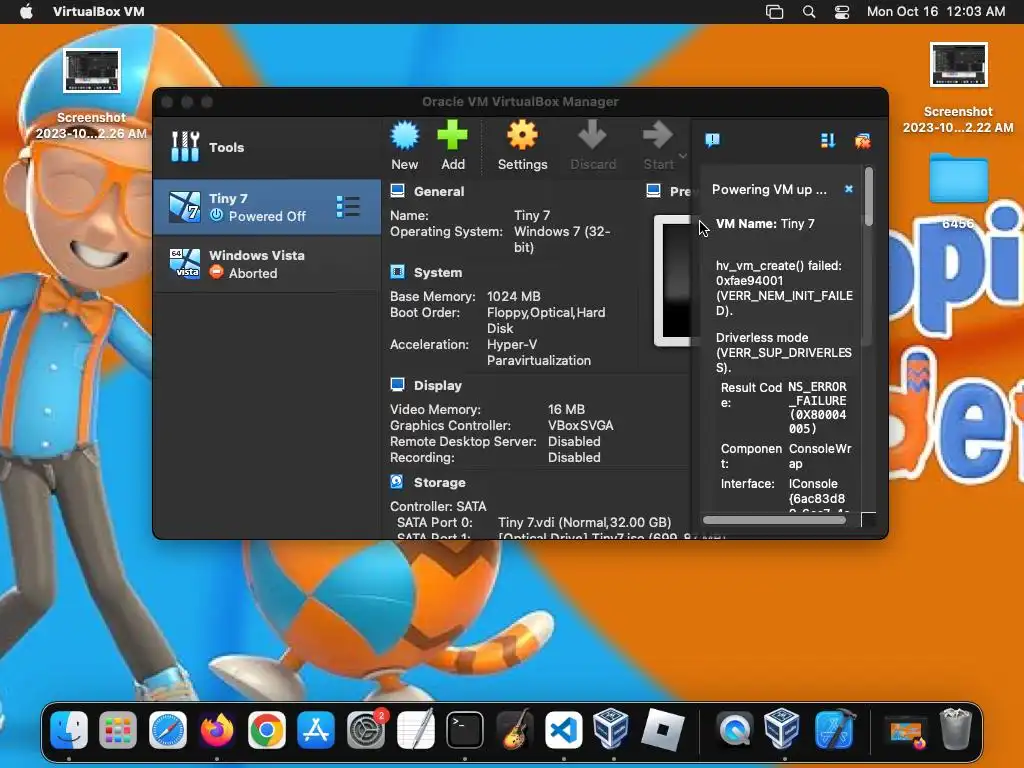This screenshot has width=1024, height=768.
Task: Dismiss the Powering VM up notification
Action: click(848, 189)
